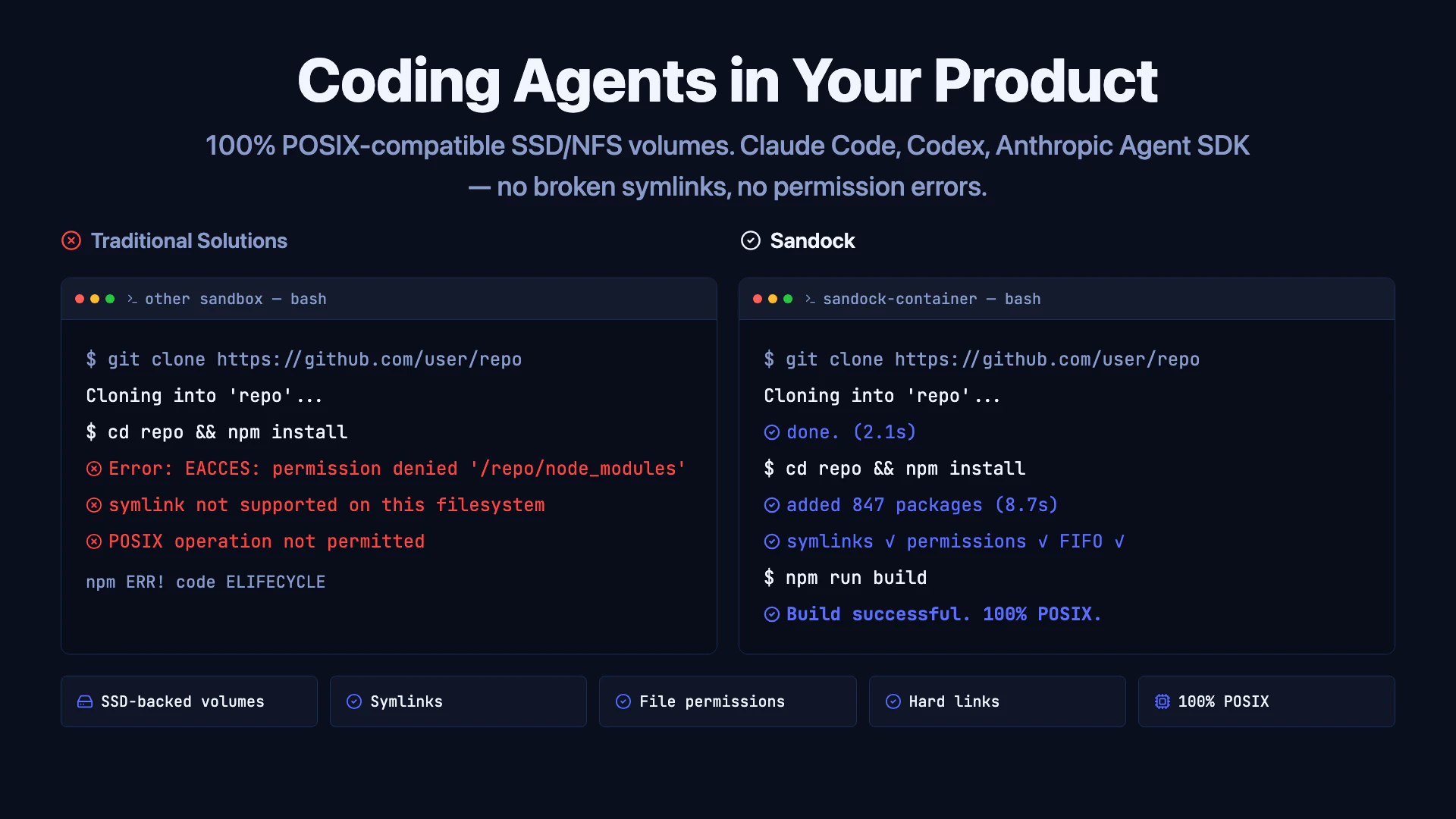Click the check icon next to Sandock
This screenshot has height=819, width=1456.
(750, 240)
